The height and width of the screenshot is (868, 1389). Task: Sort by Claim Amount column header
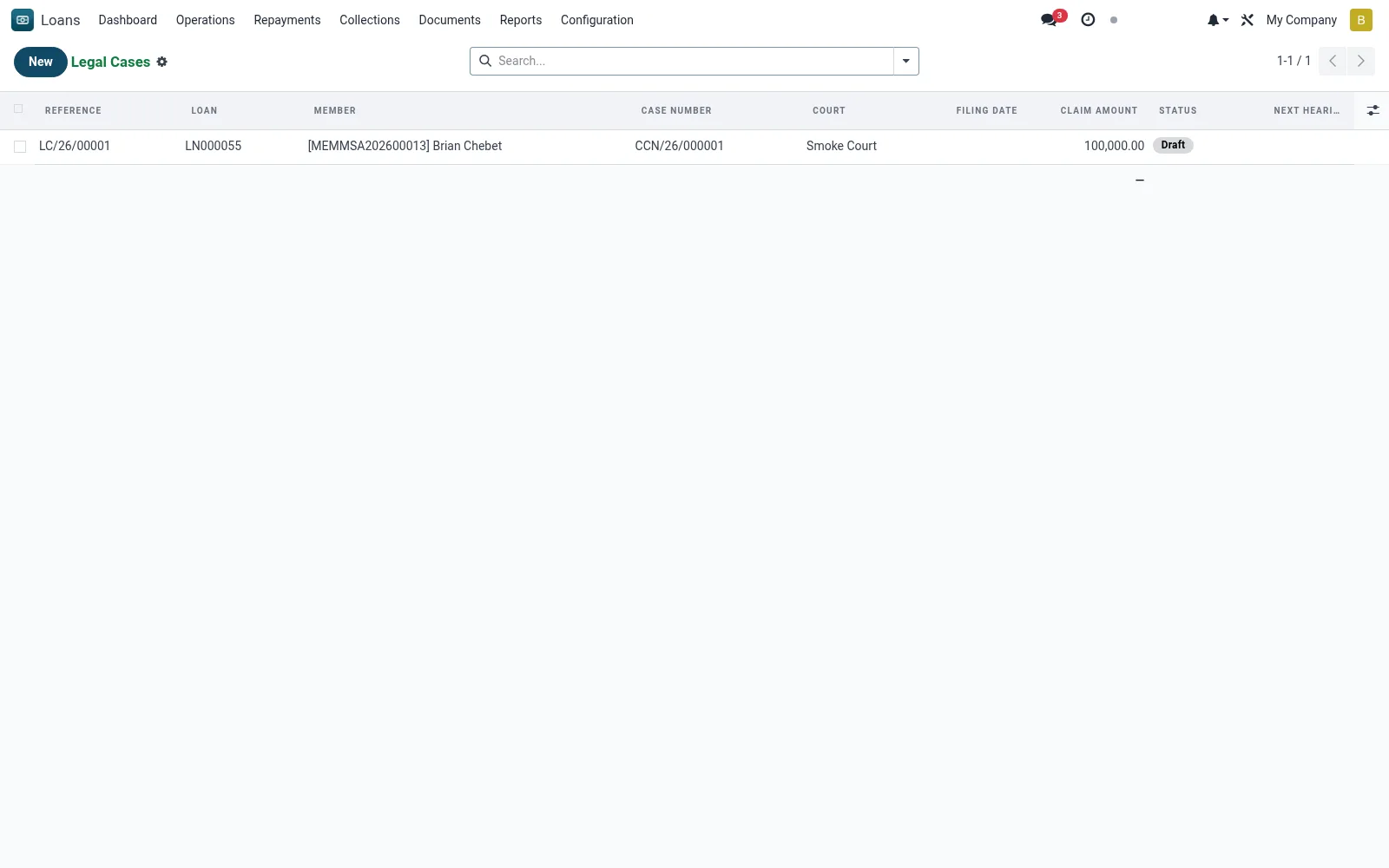pos(1098,110)
